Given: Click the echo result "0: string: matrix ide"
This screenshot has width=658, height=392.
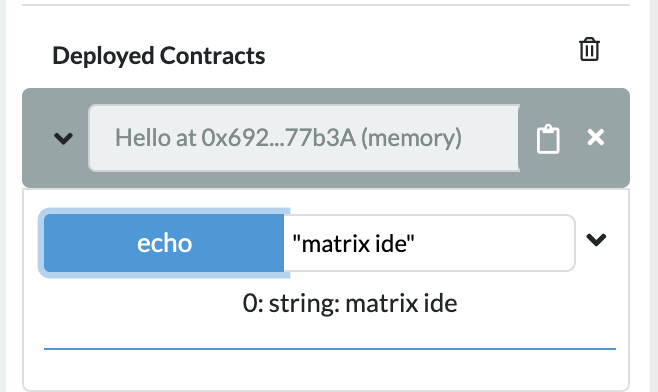Looking at the screenshot, I should point(350,303).
